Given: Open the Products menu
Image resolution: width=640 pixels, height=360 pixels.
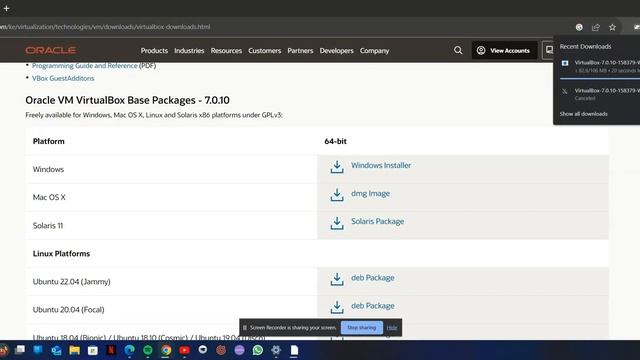Looking at the screenshot, I should (x=154, y=51).
